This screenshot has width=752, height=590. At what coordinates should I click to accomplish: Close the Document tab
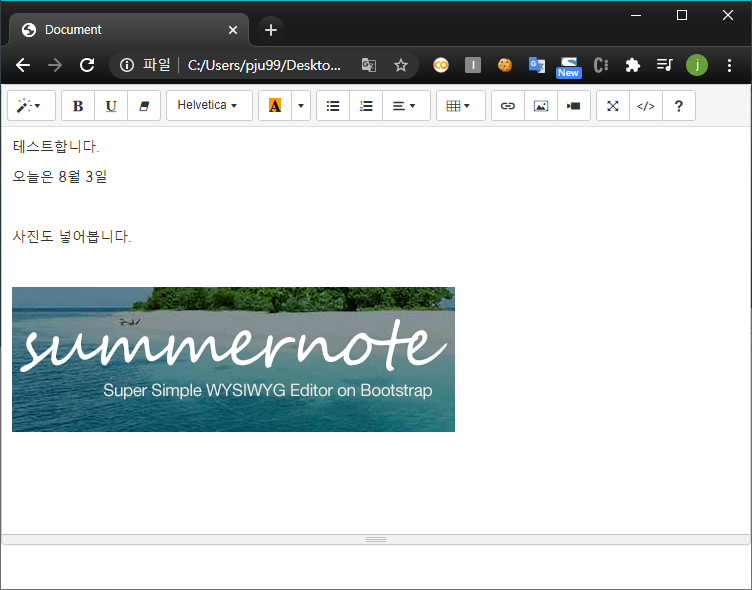tap(233, 30)
